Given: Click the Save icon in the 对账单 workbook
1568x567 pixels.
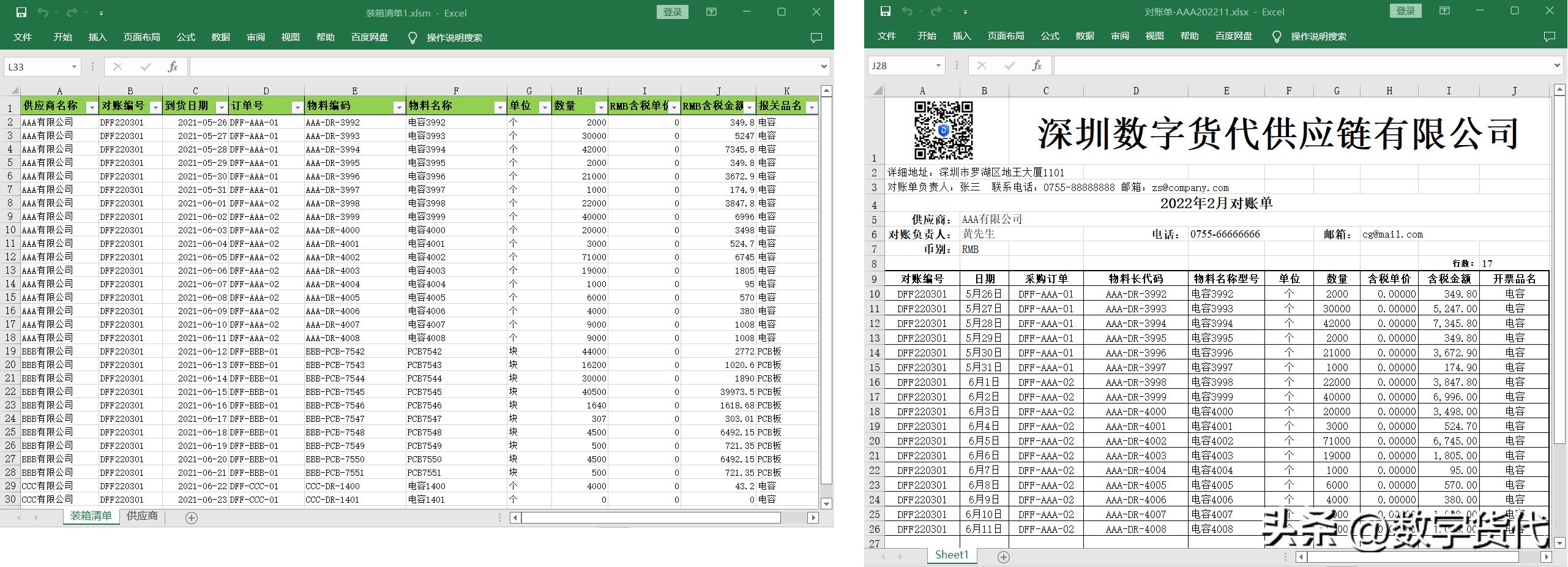Looking at the screenshot, I should 887,11.
